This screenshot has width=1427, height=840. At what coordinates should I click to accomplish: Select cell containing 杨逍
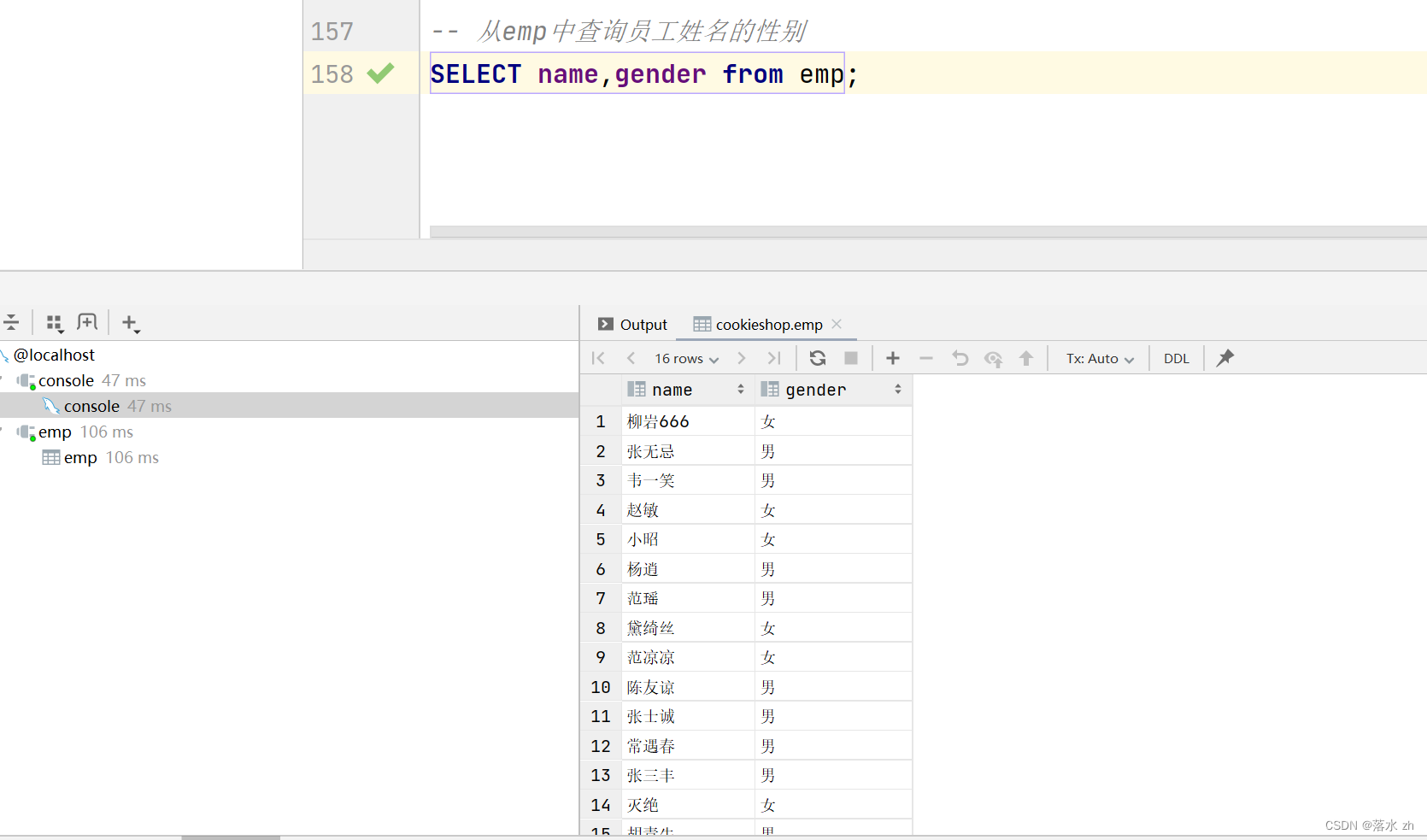[x=688, y=569]
